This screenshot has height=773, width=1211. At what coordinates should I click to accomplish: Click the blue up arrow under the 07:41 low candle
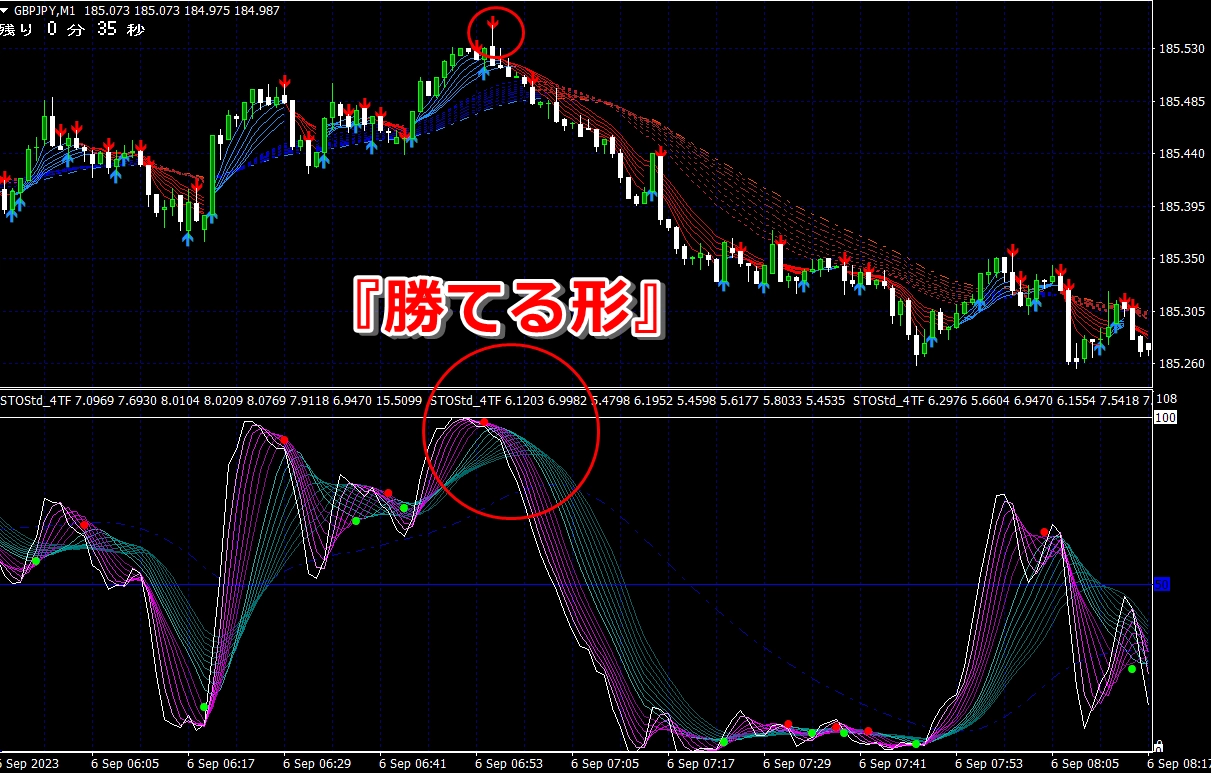[932, 340]
